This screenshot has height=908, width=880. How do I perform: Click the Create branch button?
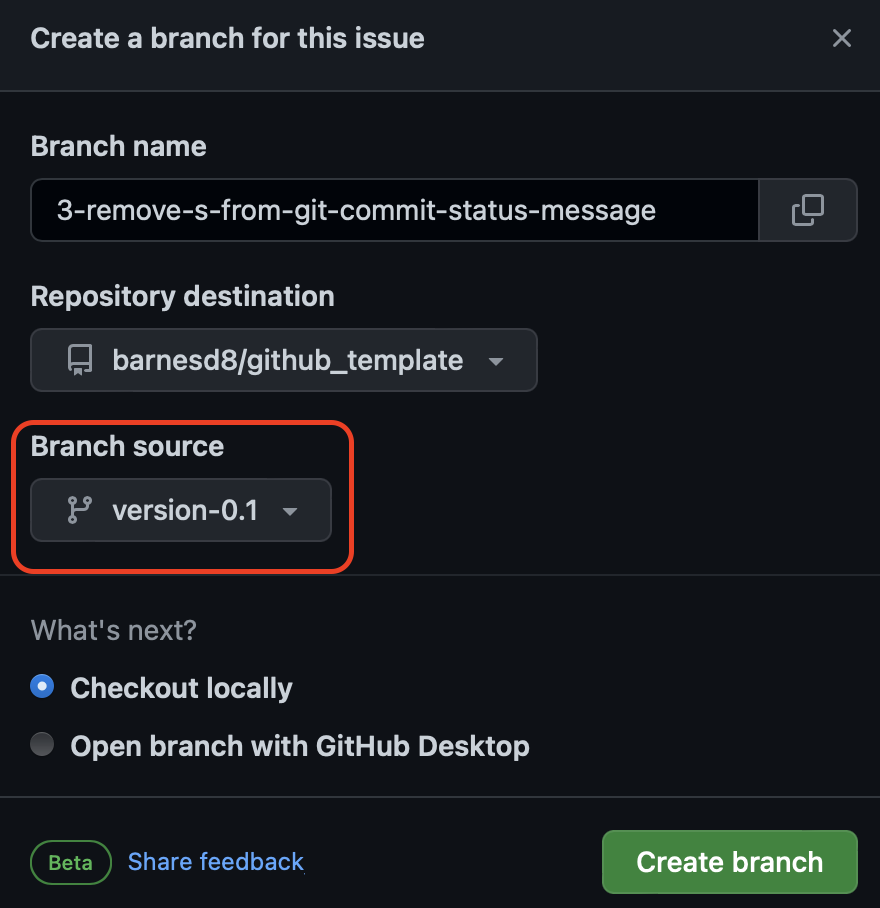pyautogui.click(x=729, y=862)
